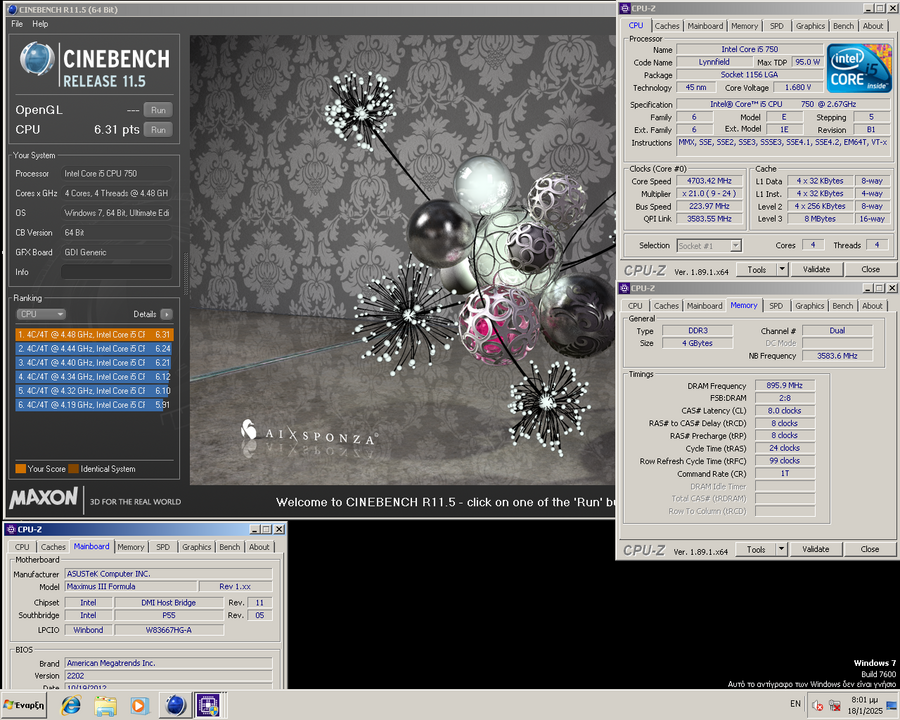Click the Maximus III Formula model field

(x=131, y=587)
